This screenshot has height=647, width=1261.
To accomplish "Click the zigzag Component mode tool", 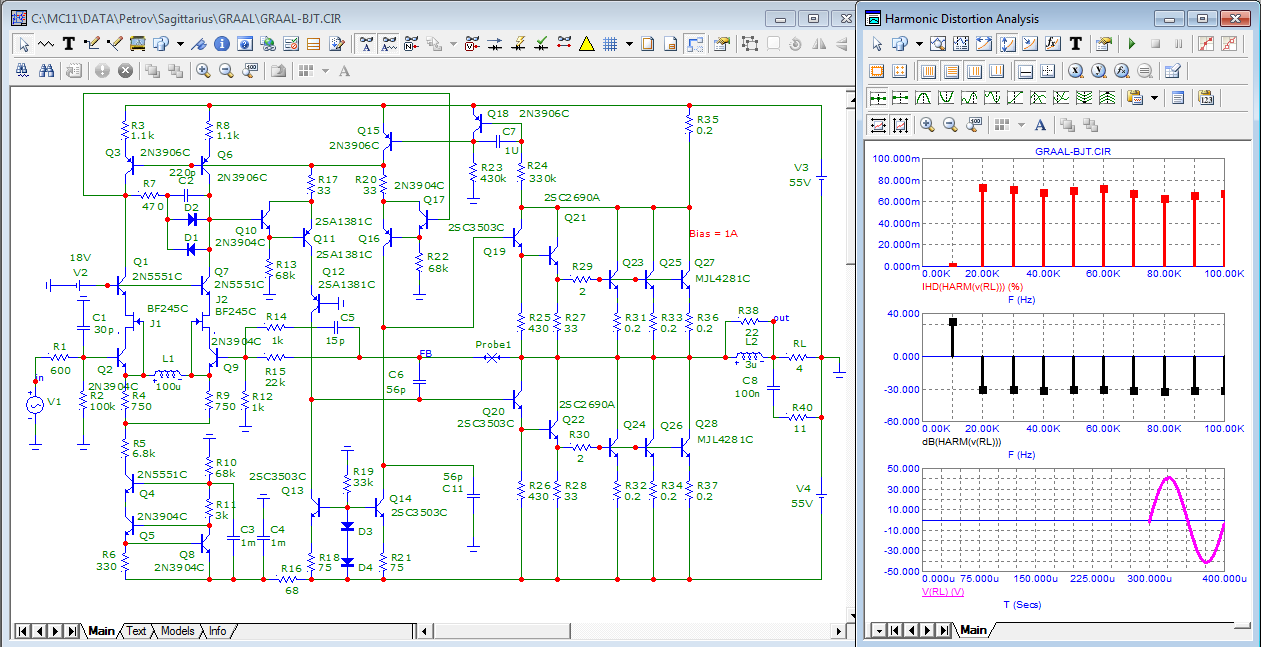I will point(46,44).
